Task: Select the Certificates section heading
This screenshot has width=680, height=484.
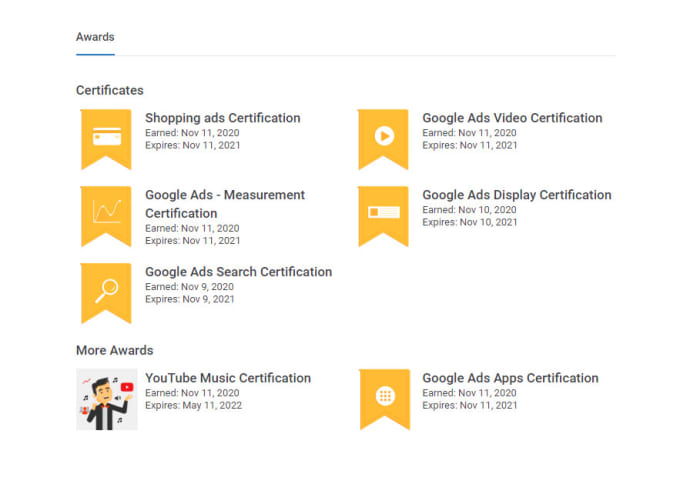Action: pos(110,90)
